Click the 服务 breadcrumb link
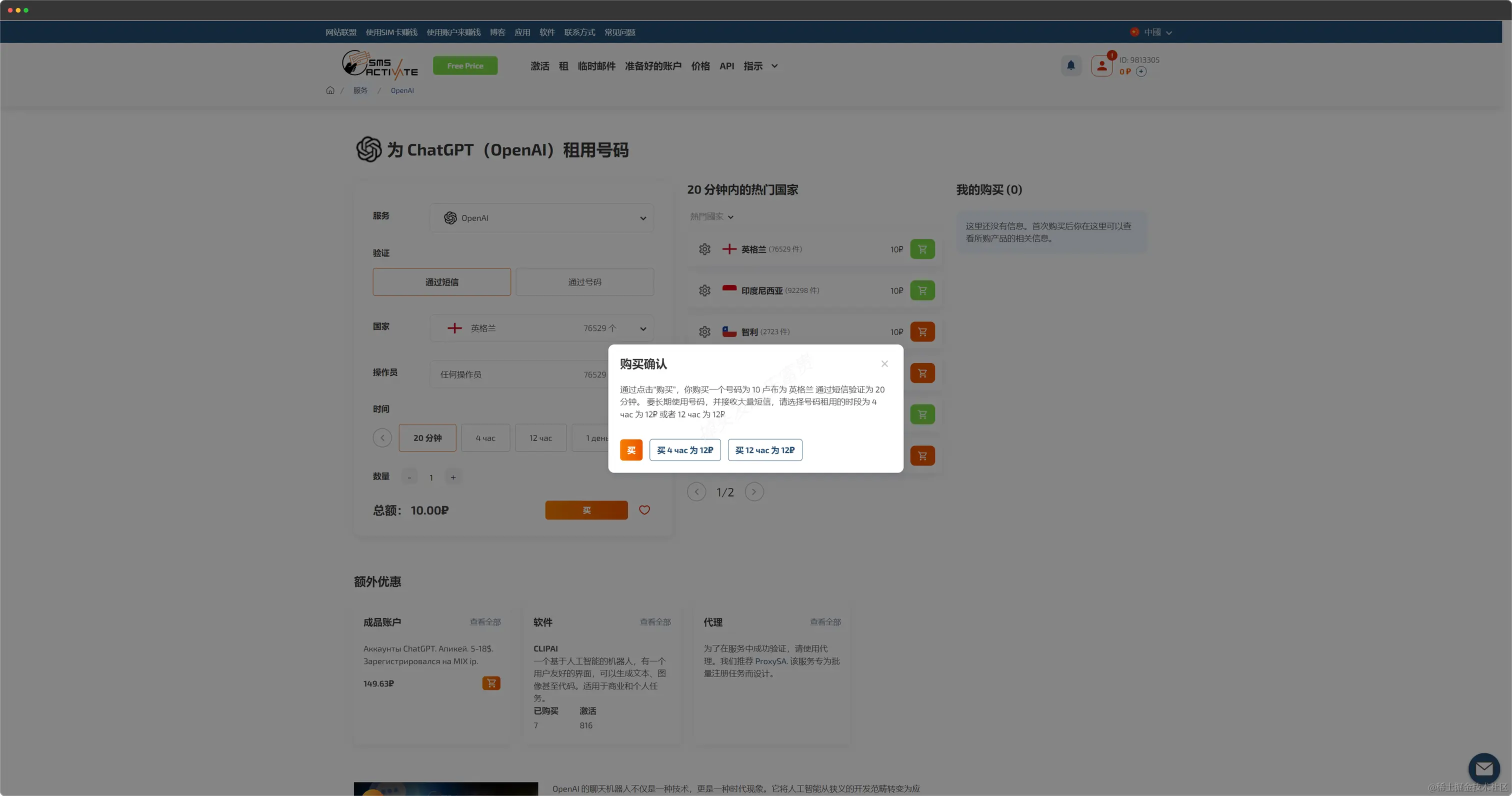The height and width of the screenshot is (796, 1512). (360, 90)
